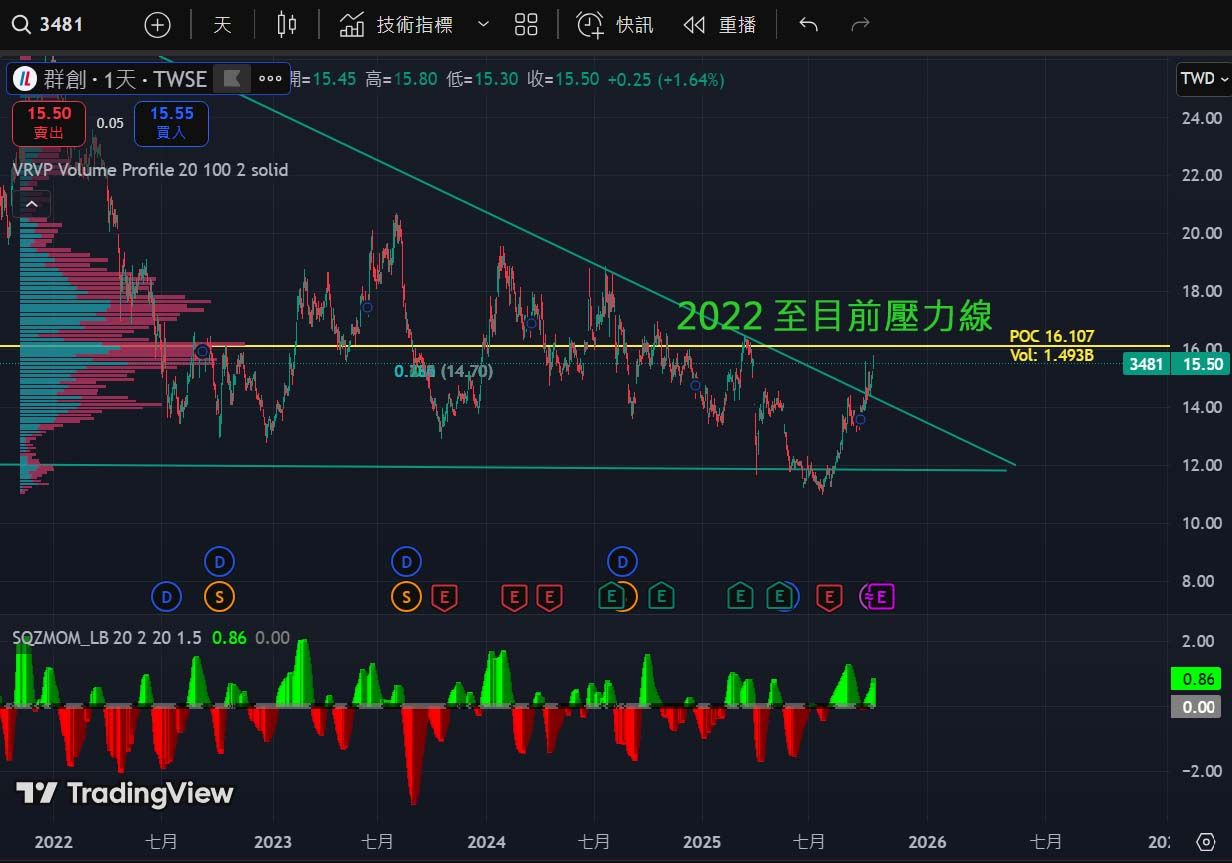Click the 15.50 賣出 sell button
1232x863 pixels.
(49, 123)
